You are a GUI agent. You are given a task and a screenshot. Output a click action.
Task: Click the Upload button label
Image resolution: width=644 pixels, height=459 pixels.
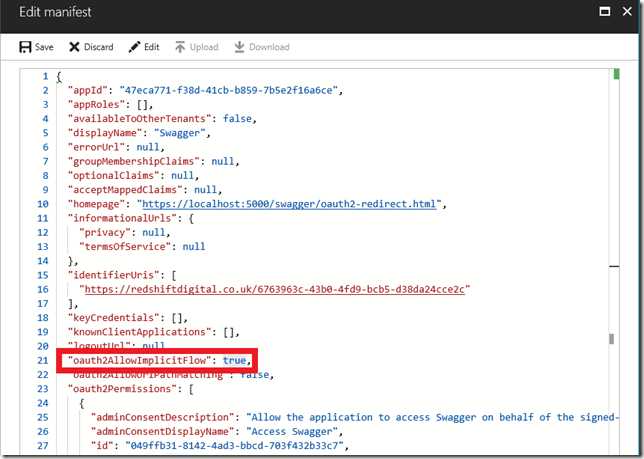coord(204,47)
